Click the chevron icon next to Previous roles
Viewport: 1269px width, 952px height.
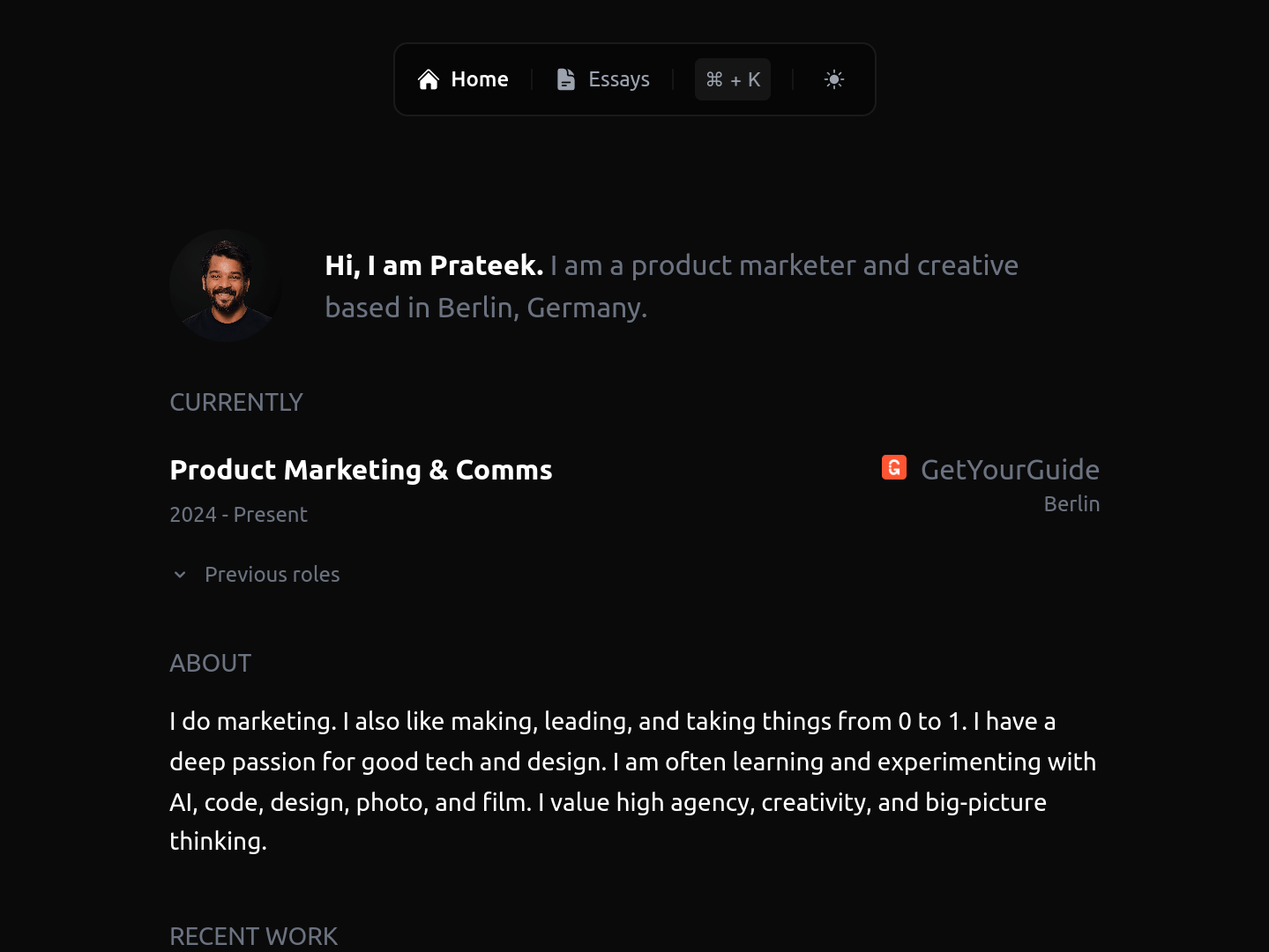pos(179,574)
